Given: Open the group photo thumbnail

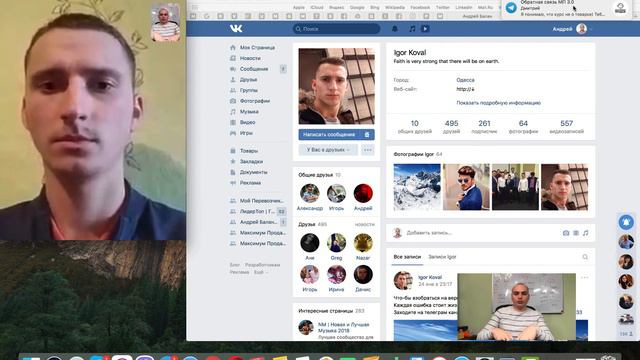Looking at the screenshot, I should coord(515,187).
